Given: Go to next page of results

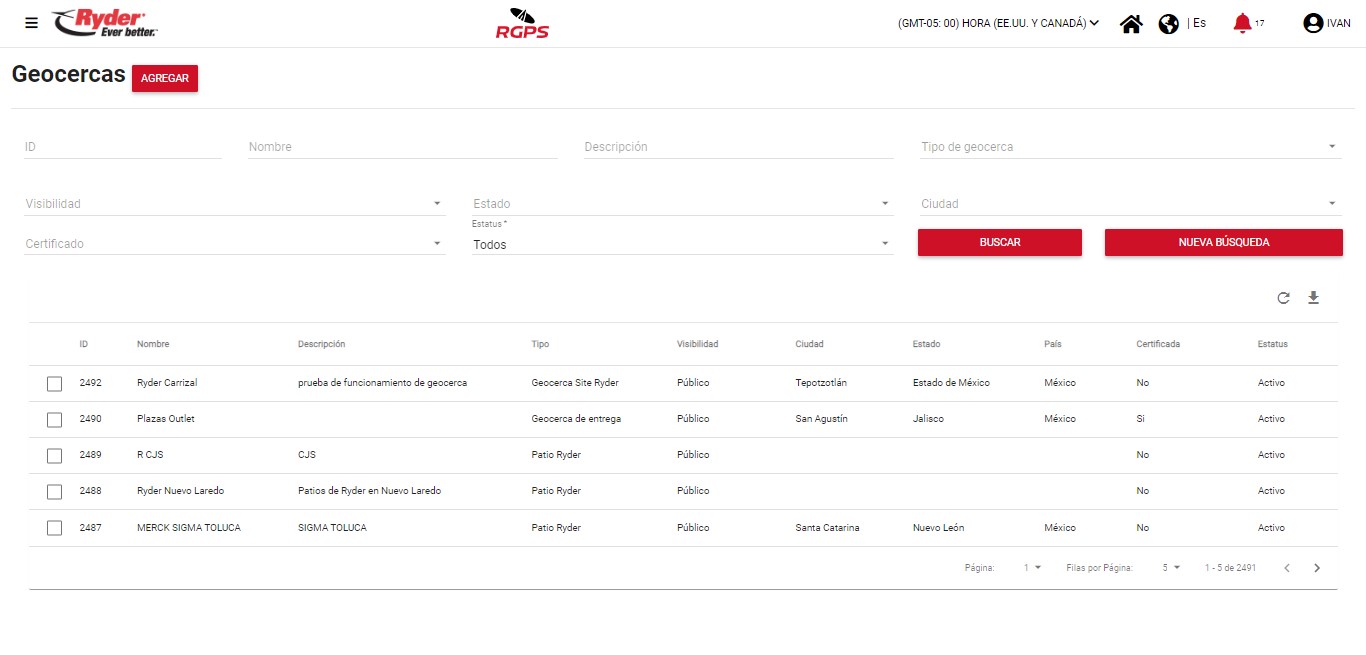Looking at the screenshot, I should point(1317,568).
